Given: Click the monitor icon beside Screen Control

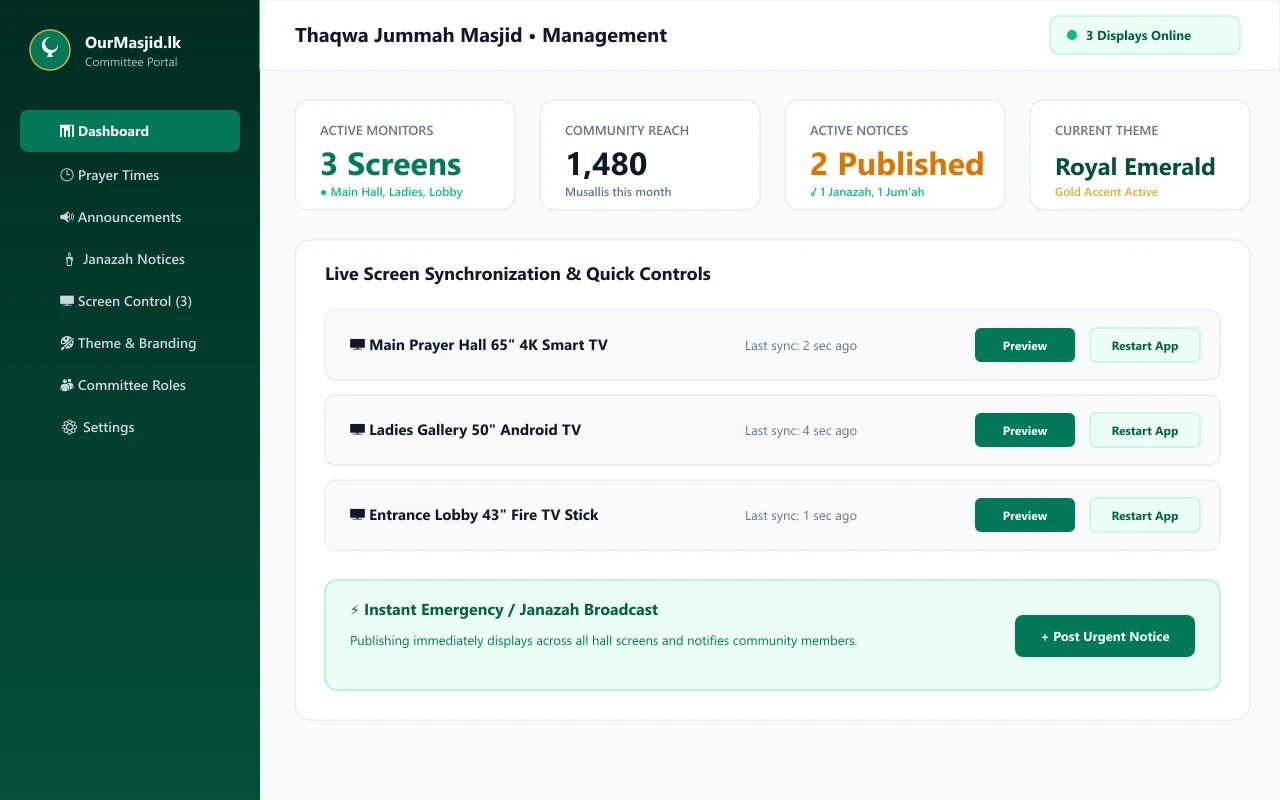Looking at the screenshot, I should pyautogui.click(x=67, y=301).
